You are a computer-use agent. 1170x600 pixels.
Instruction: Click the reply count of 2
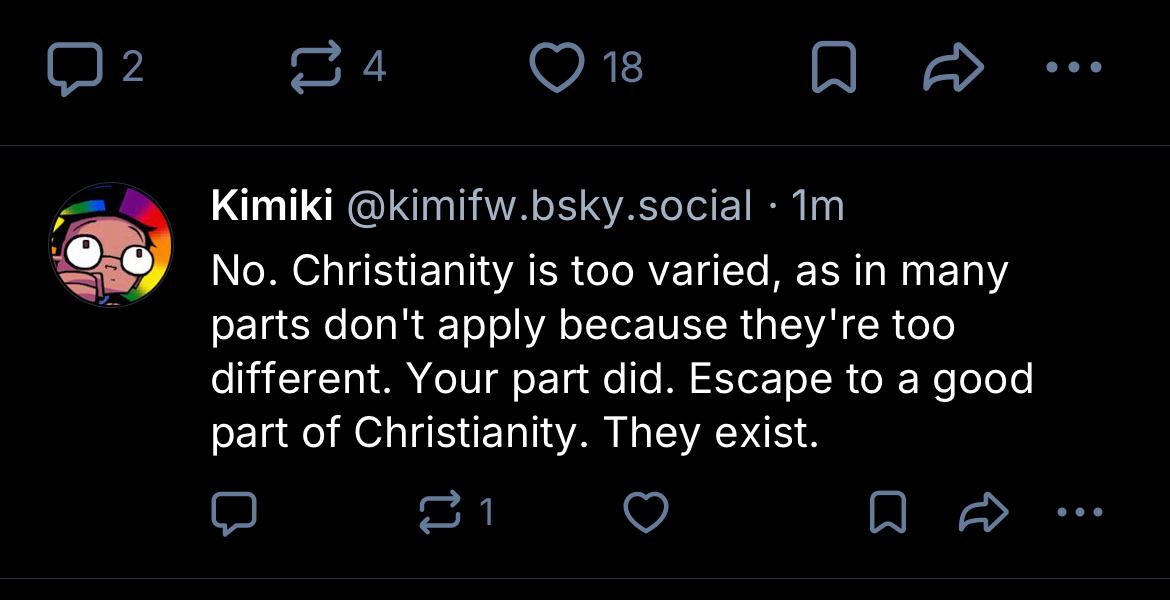coord(132,68)
